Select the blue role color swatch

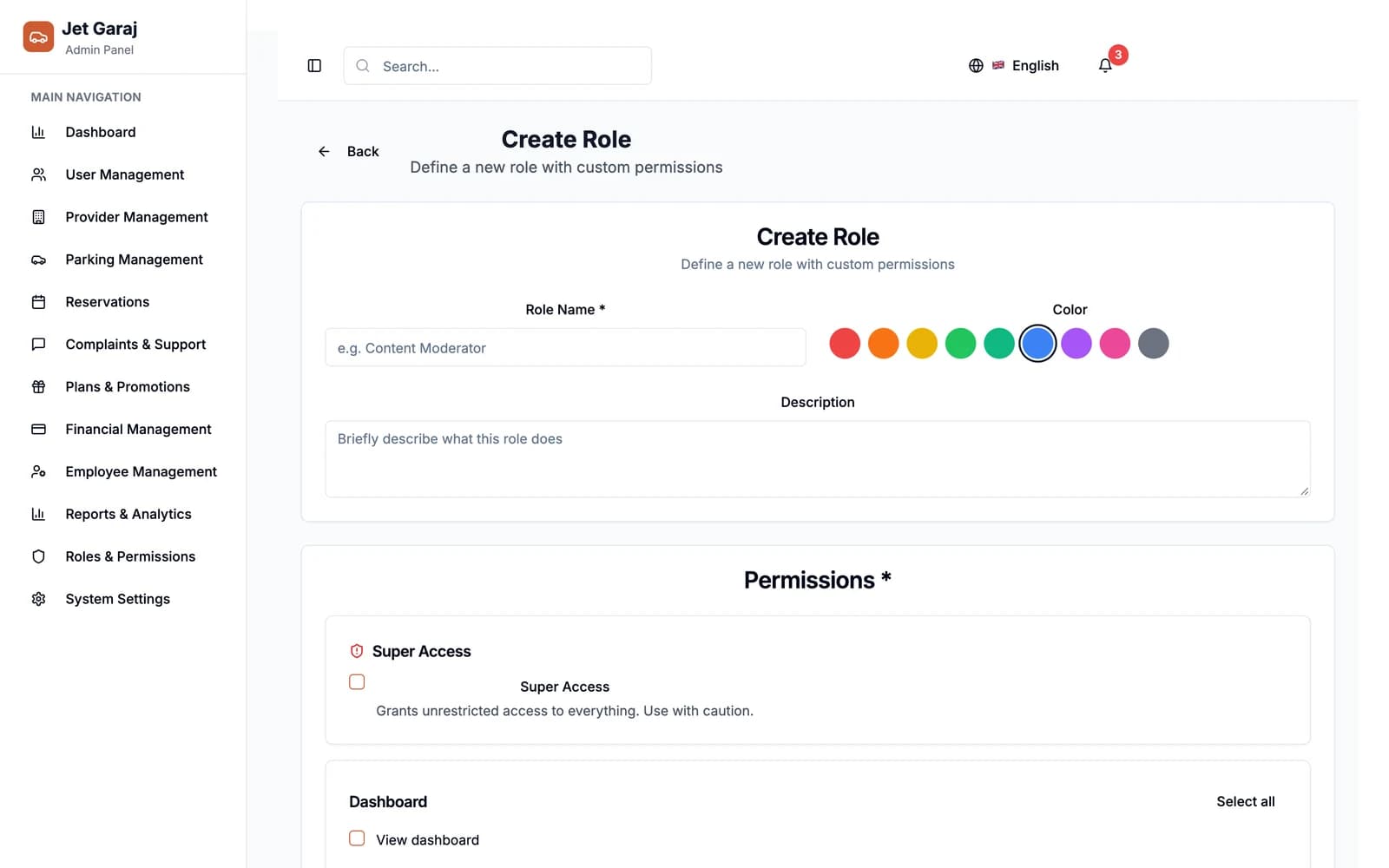[x=1037, y=344]
